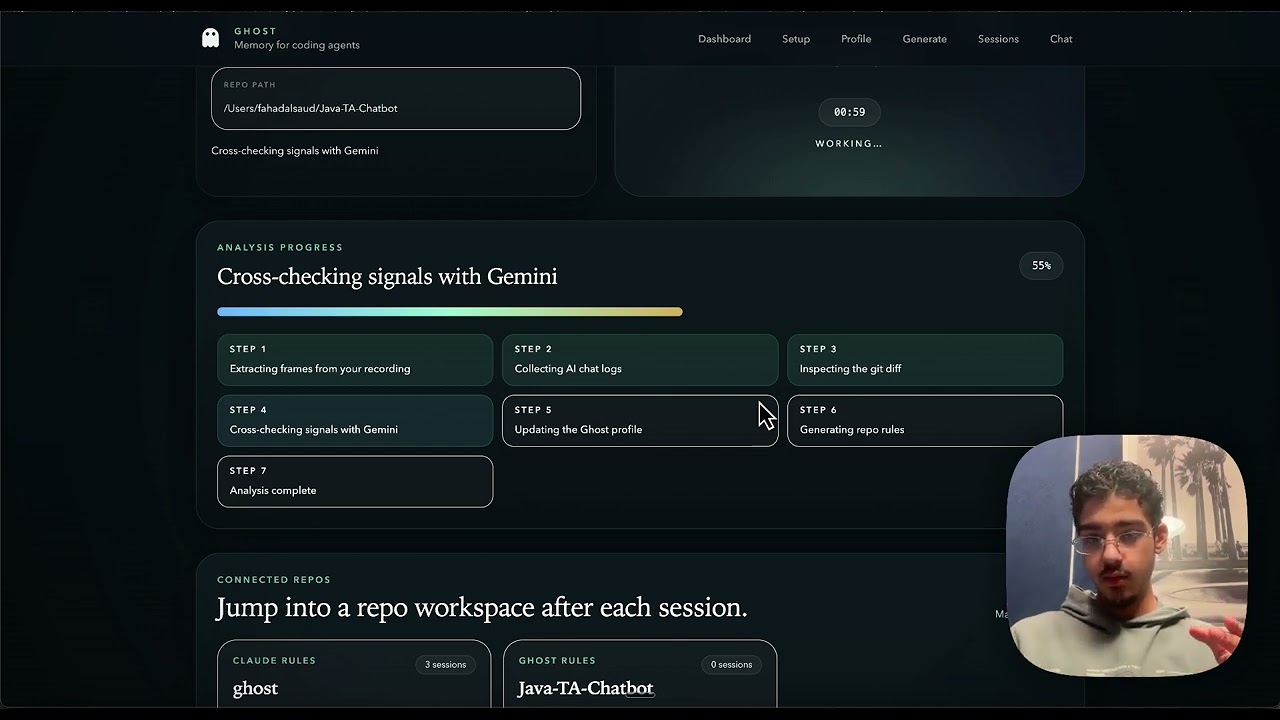Click the ANALYSIS PROGRESS label

point(280,248)
